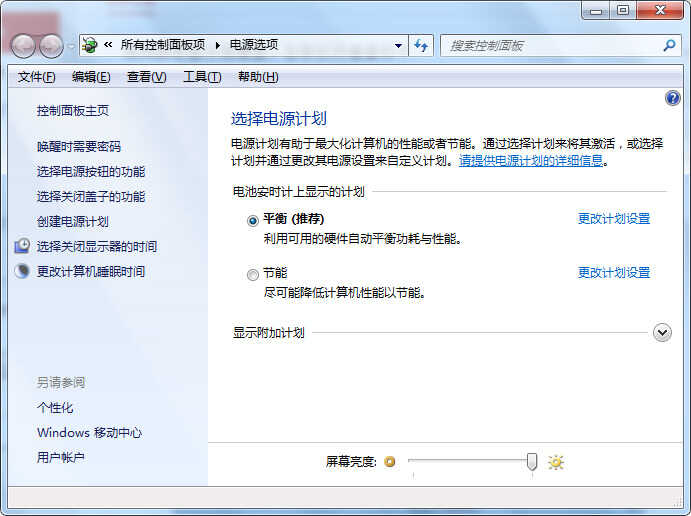The width and height of the screenshot is (691, 516).
Task: Open the 文件(F) menu
Action: pos(37,77)
